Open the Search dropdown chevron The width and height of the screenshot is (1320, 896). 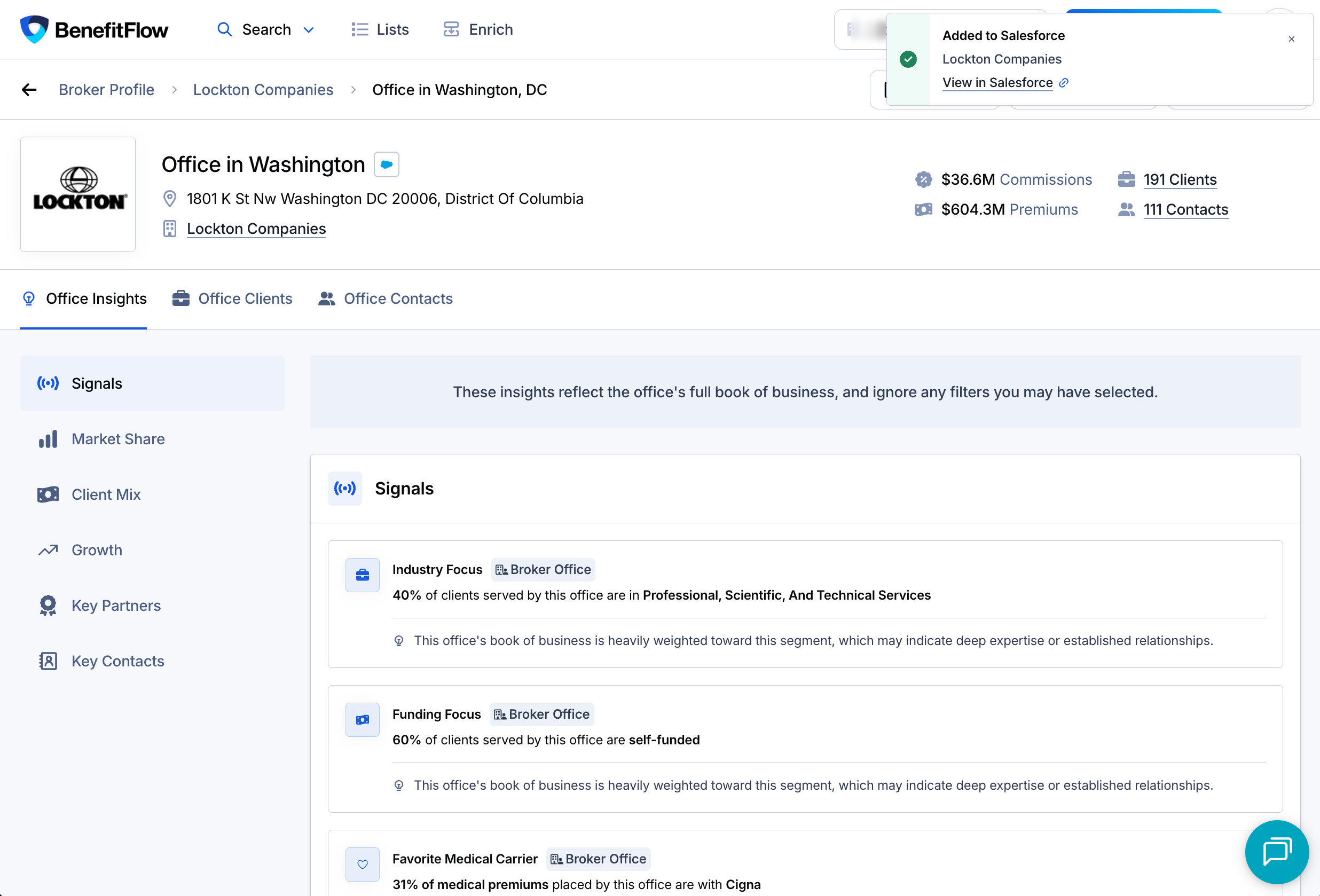click(x=309, y=30)
